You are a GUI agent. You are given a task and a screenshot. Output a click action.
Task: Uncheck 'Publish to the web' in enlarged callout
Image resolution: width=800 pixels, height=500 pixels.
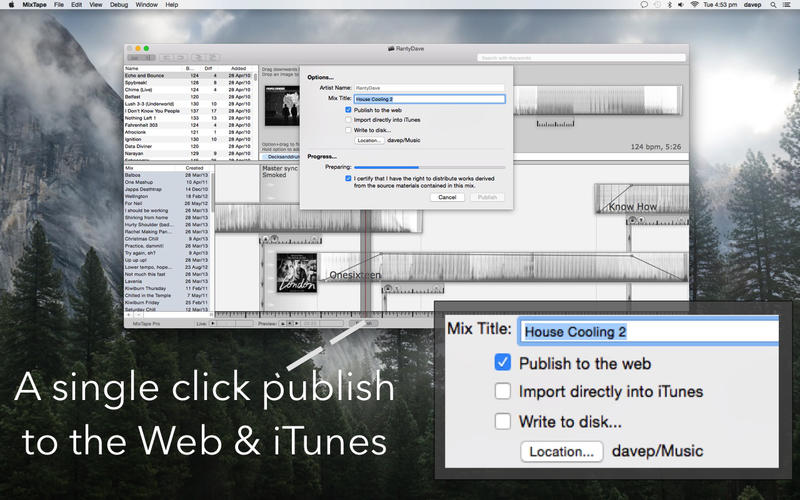503,363
